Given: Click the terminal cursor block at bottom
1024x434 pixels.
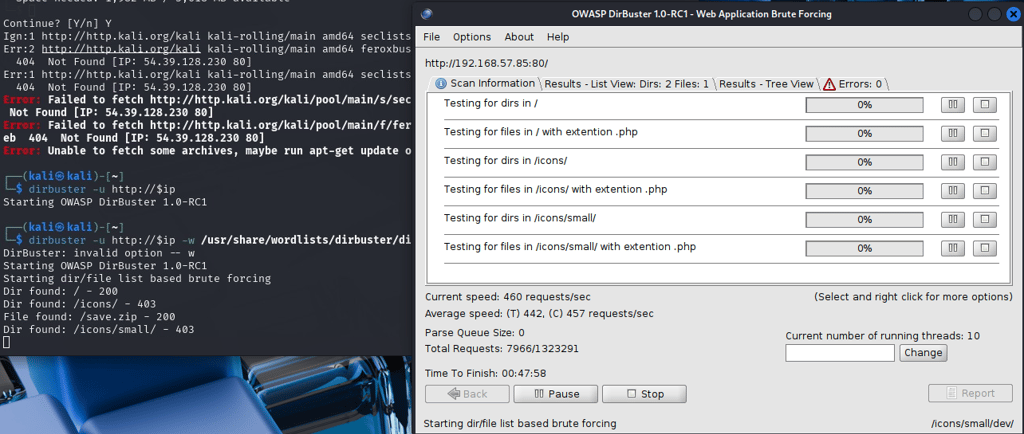Looking at the screenshot, I should click(x=7, y=343).
